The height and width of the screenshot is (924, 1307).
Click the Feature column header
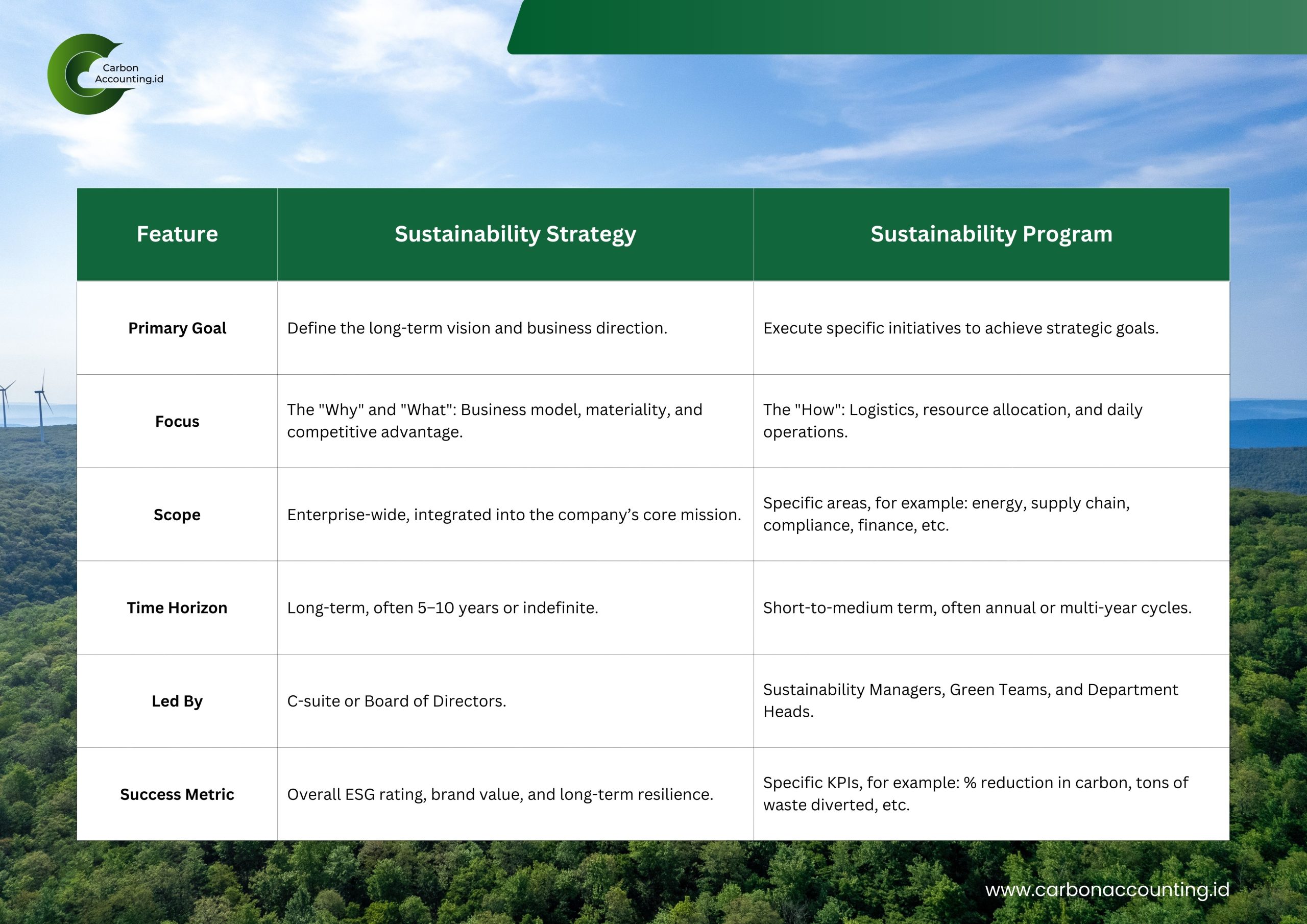177,234
